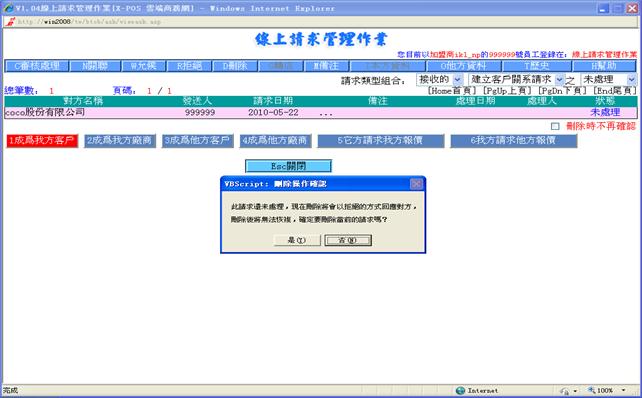
Task: Select the 1成爲我方客戶 tab
Action: 42,140
